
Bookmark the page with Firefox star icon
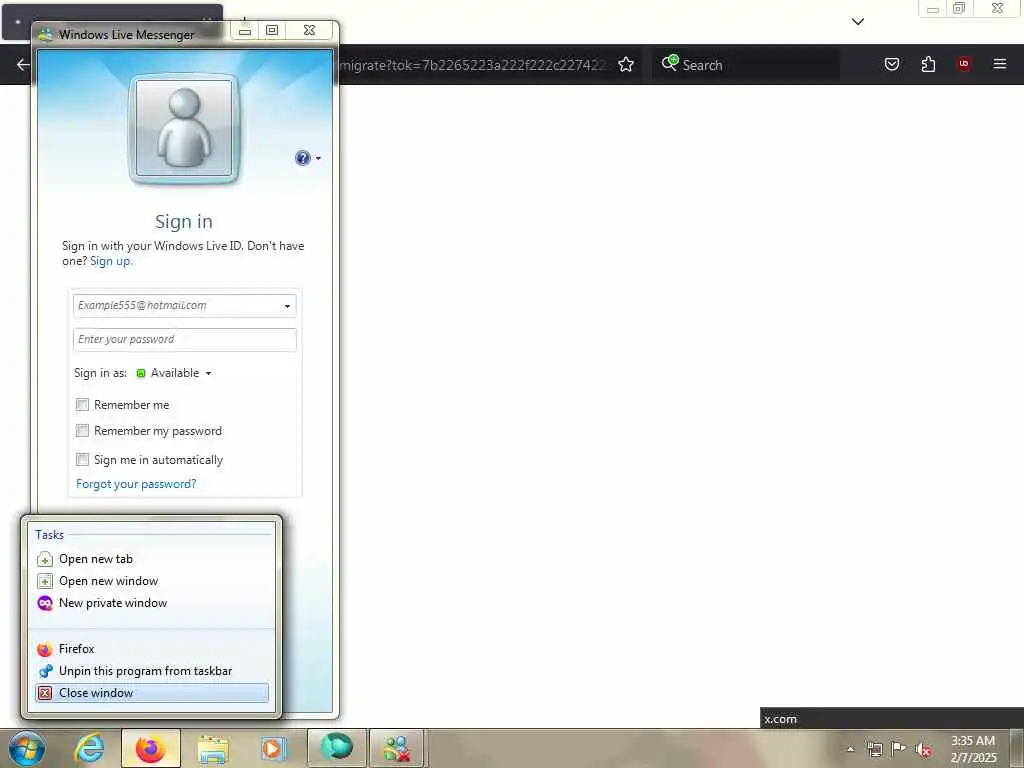click(x=626, y=64)
